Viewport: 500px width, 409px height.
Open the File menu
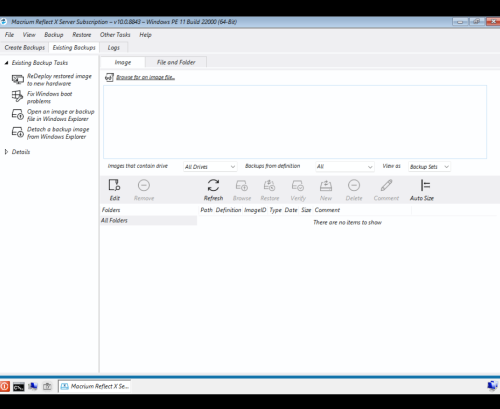[x=9, y=35]
